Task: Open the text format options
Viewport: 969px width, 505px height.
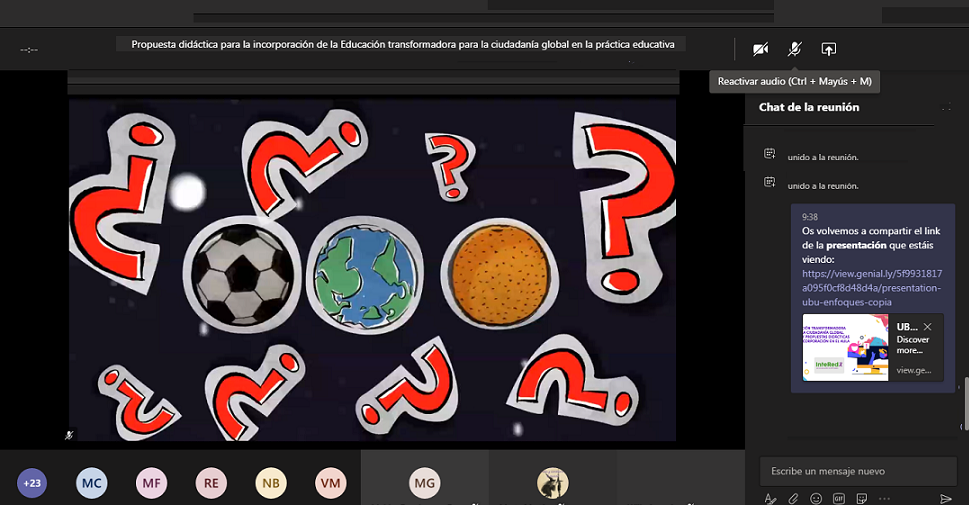Action: point(770,498)
